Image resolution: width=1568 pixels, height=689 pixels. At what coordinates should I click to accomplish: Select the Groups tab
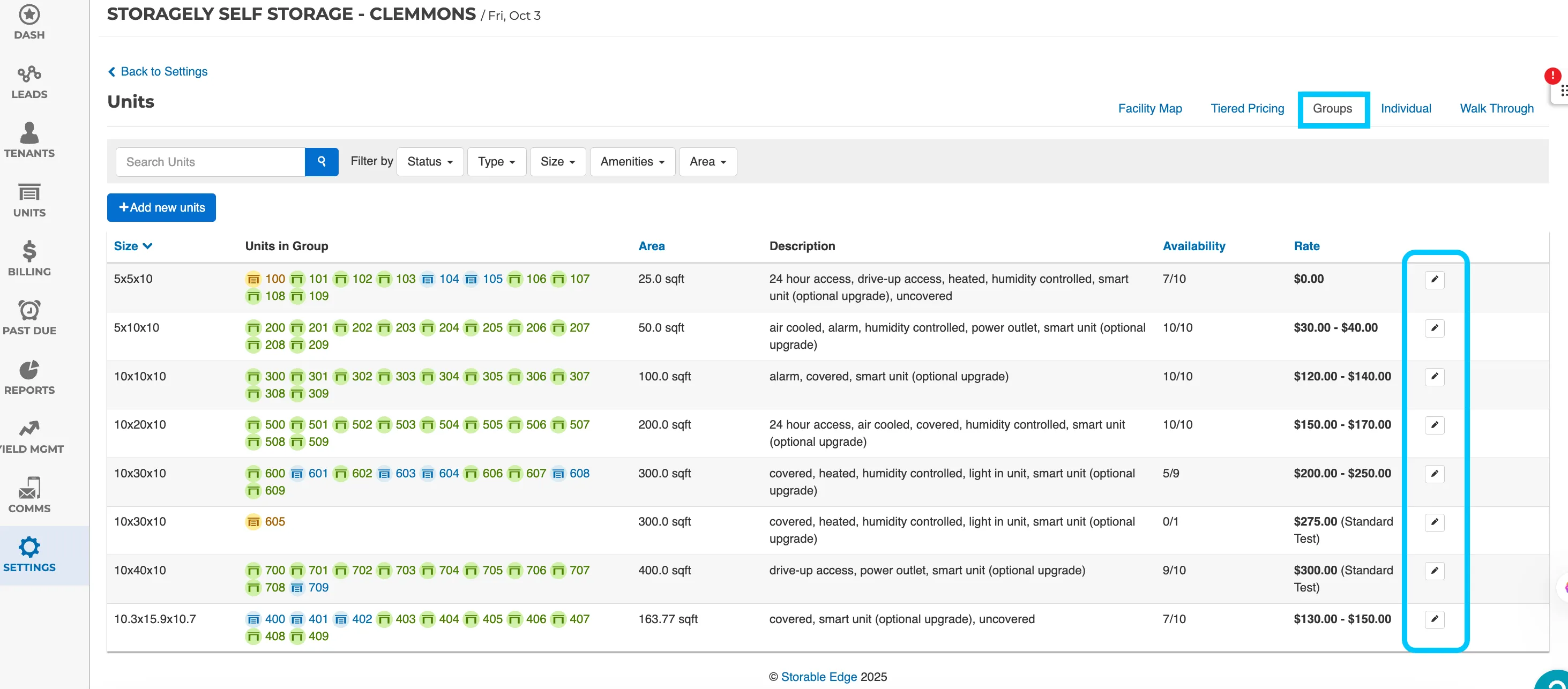[1332, 108]
